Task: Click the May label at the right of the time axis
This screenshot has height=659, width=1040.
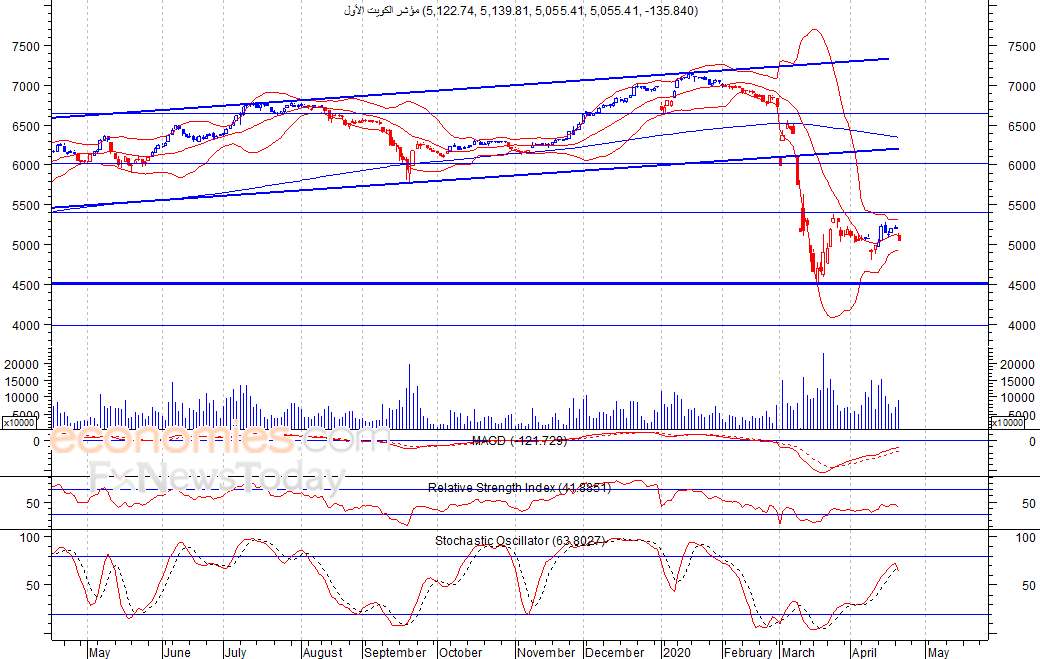Action: click(x=938, y=652)
